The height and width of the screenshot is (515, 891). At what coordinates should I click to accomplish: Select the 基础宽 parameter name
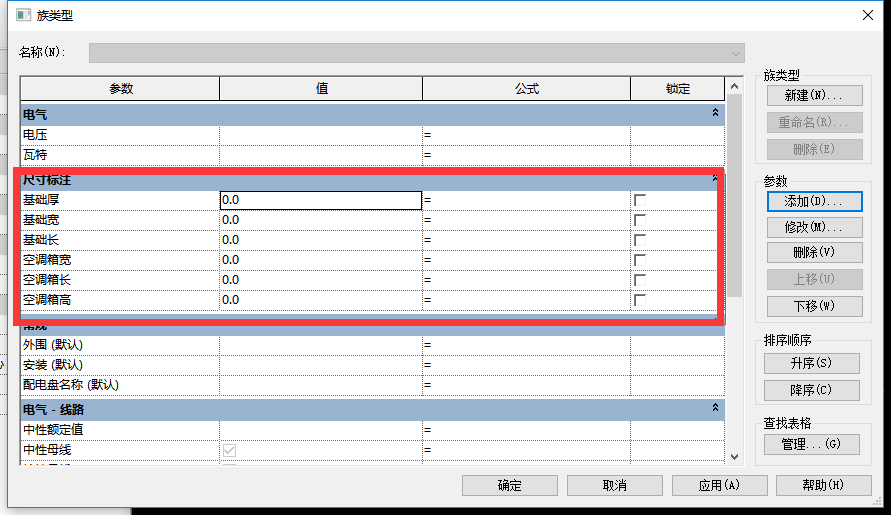click(41, 220)
